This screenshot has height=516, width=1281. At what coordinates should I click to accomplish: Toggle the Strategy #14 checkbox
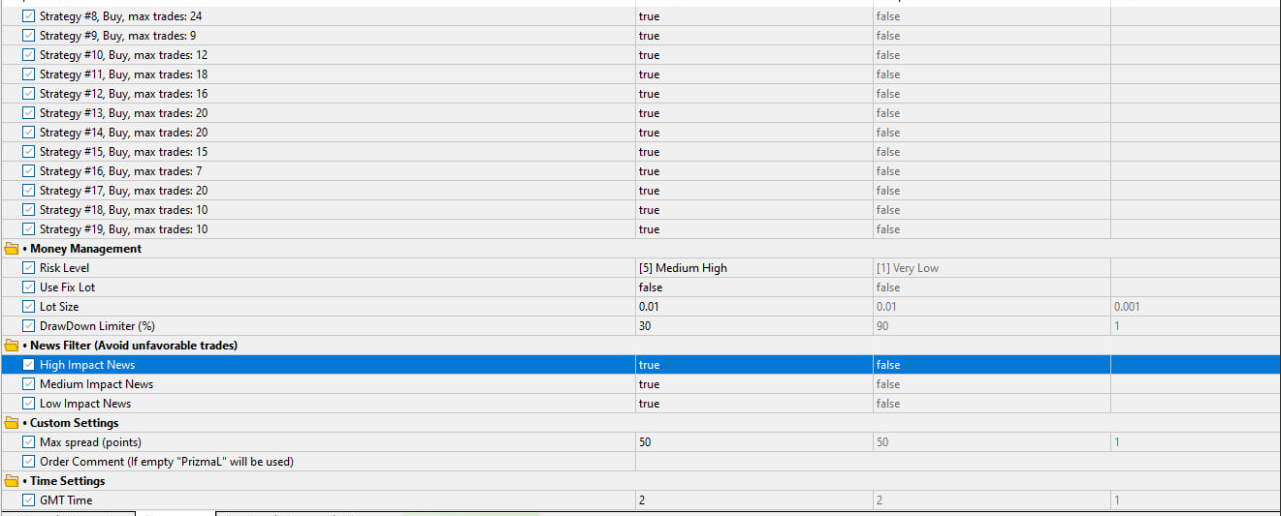pyautogui.click(x=28, y=133)
